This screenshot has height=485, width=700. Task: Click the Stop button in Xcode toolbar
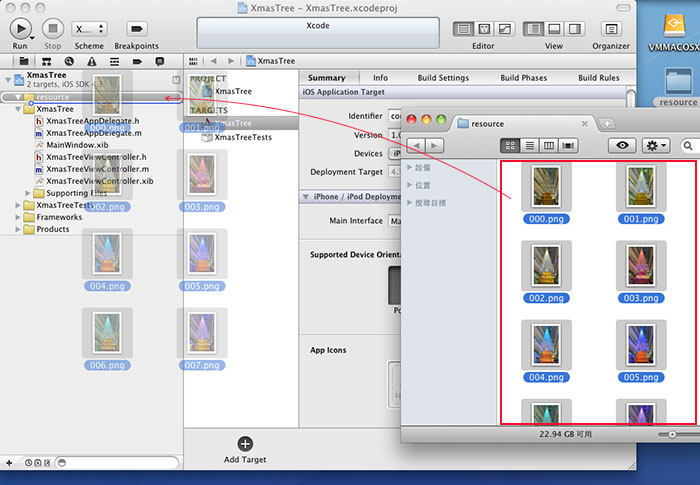(x=53, y=29)
